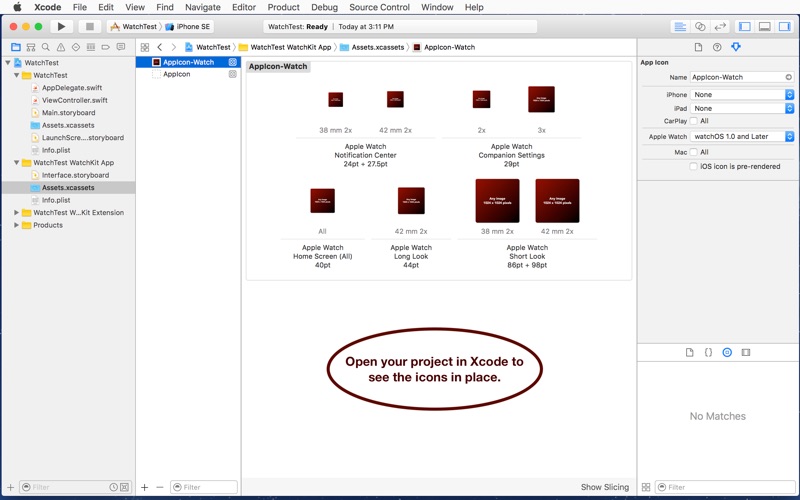Switch to the Assistant editor
800x500 pixels.
700,26
